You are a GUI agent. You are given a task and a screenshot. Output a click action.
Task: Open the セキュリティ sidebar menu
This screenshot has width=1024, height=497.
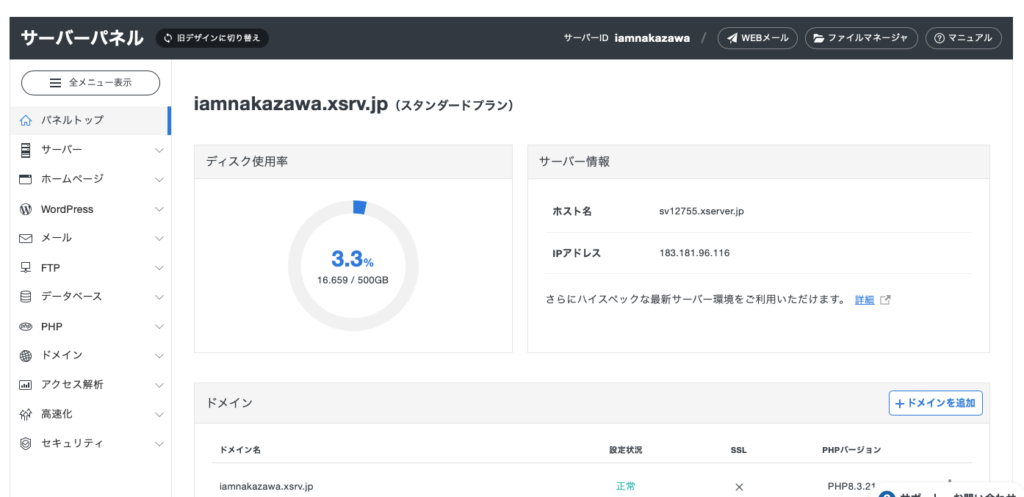pos(90,443)
